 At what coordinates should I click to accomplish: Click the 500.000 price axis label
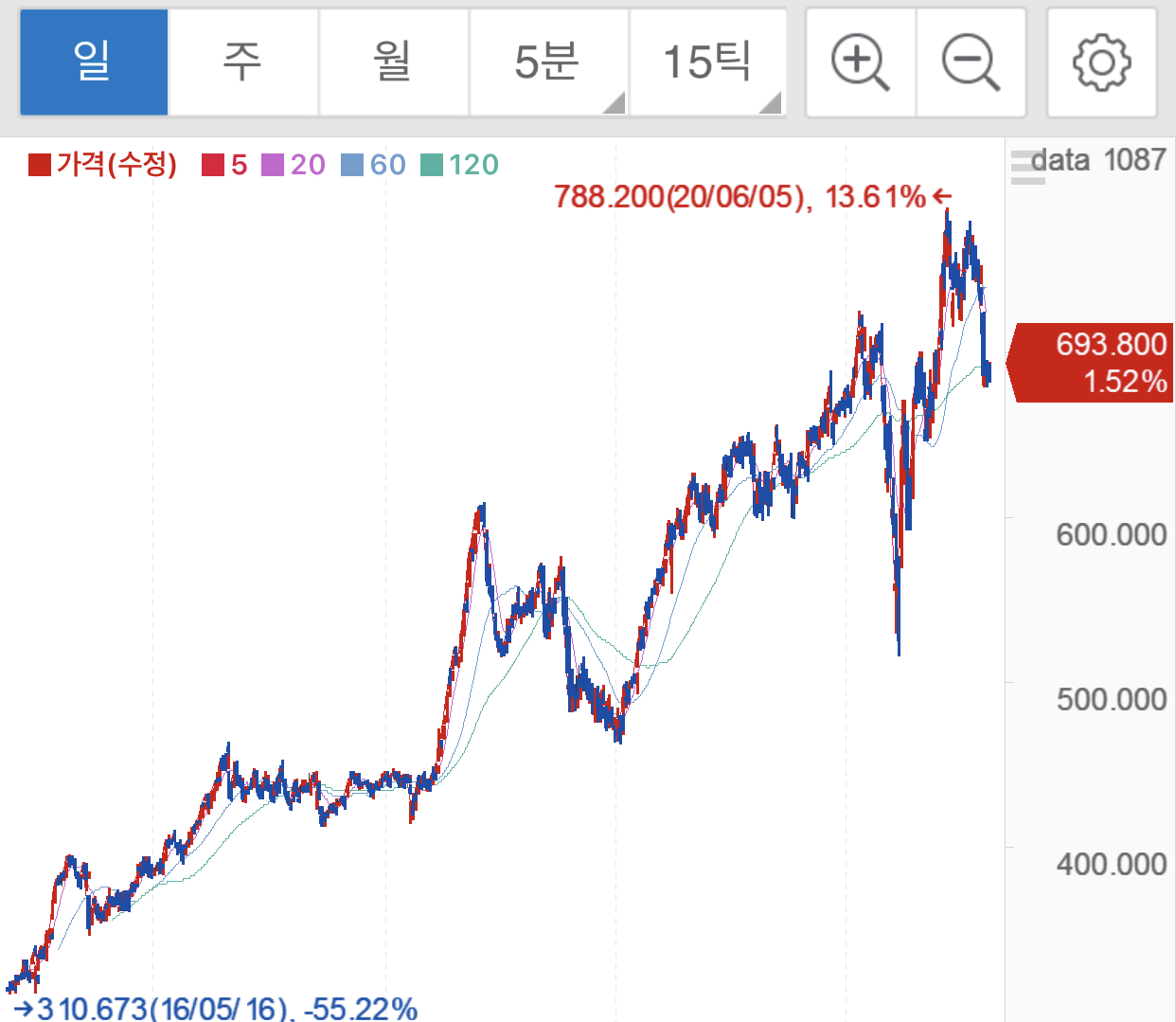coord(1112,699)
